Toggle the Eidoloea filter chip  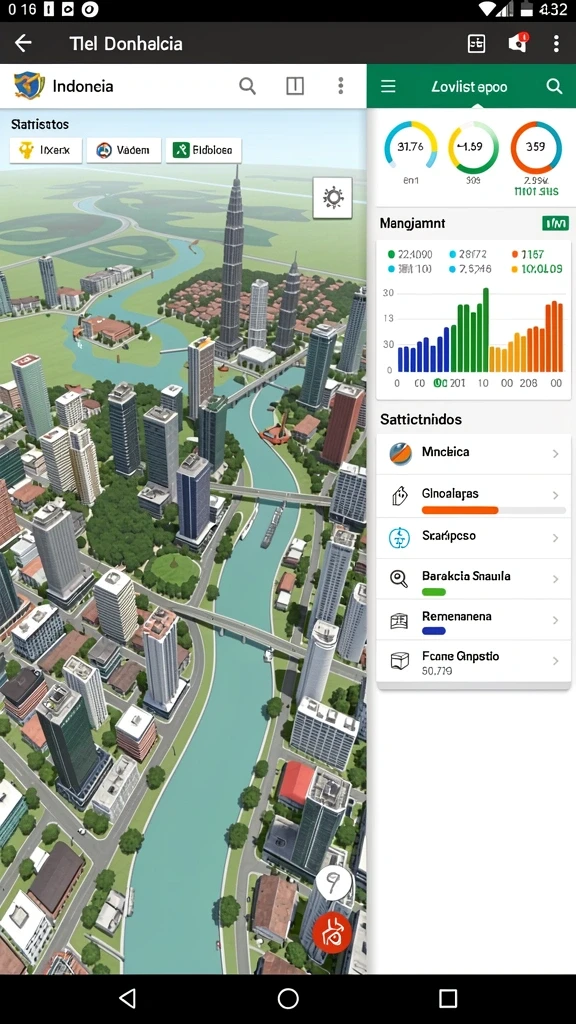tap(204, 150)
